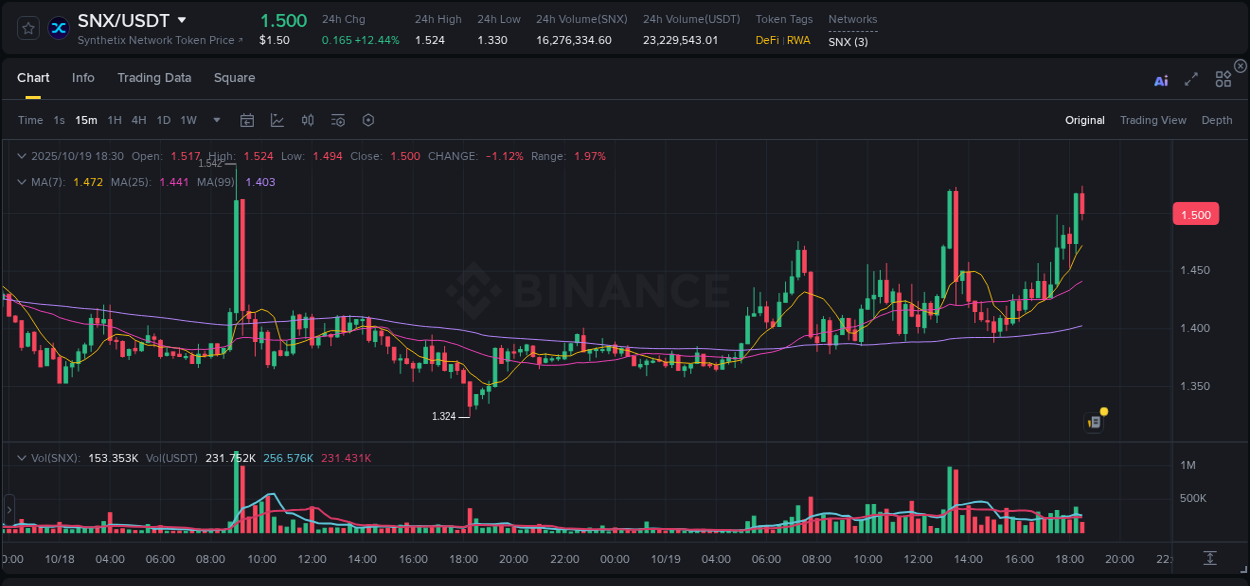The image size is (1250, 586).
Task: Click the candlestick comparison icon
Action: pos(308,120)
